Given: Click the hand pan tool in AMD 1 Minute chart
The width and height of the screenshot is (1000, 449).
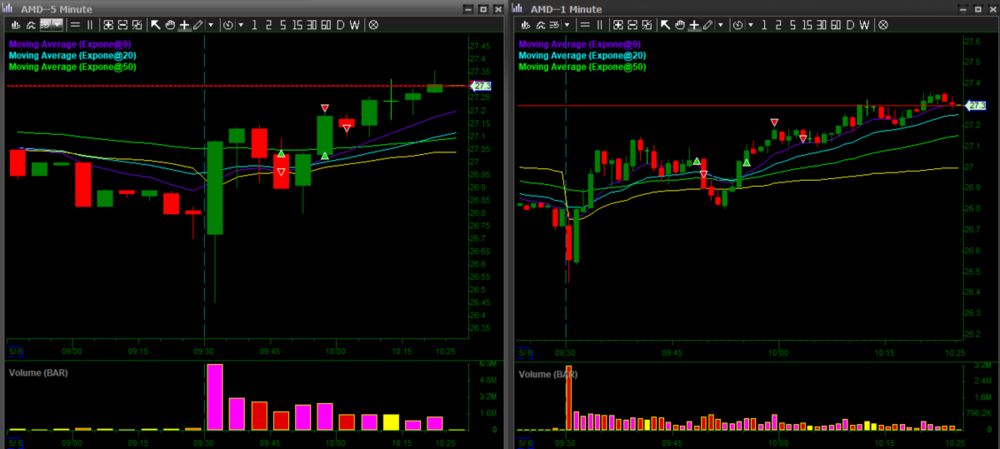Looking at the screenshot, I should (x=679, y=24).
